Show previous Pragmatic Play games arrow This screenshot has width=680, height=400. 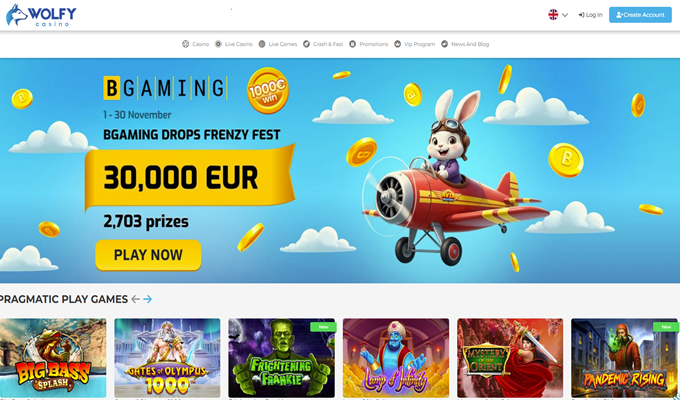[136, 299]
